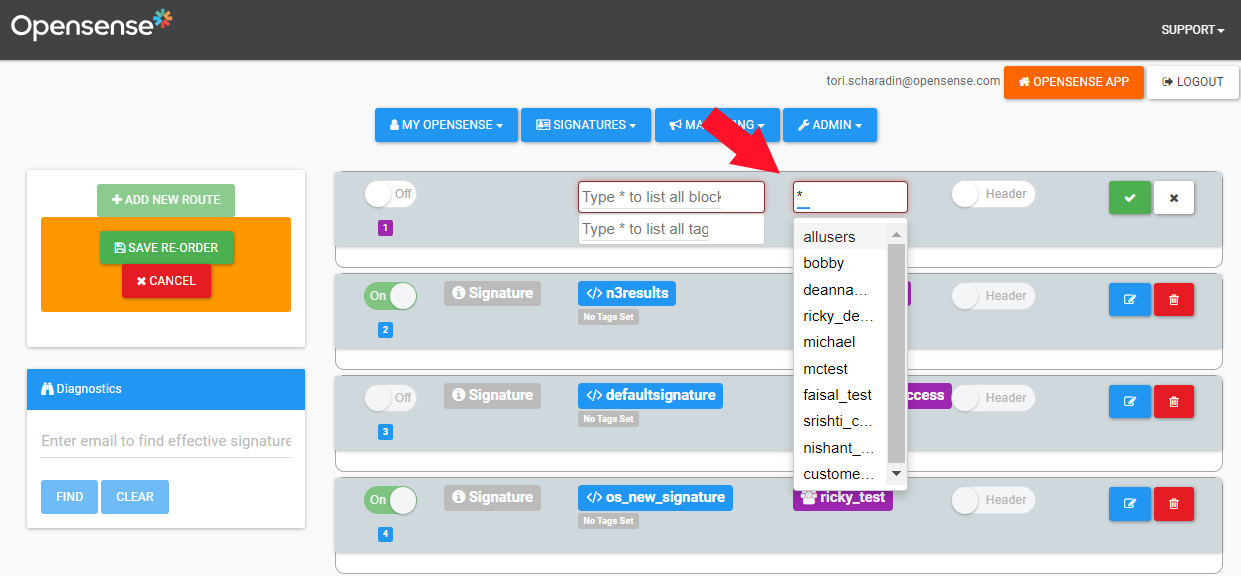This screenshot has height=576, width=1241.
Task: Select allusers from the dropdown list
Action: tap(840, 237)
